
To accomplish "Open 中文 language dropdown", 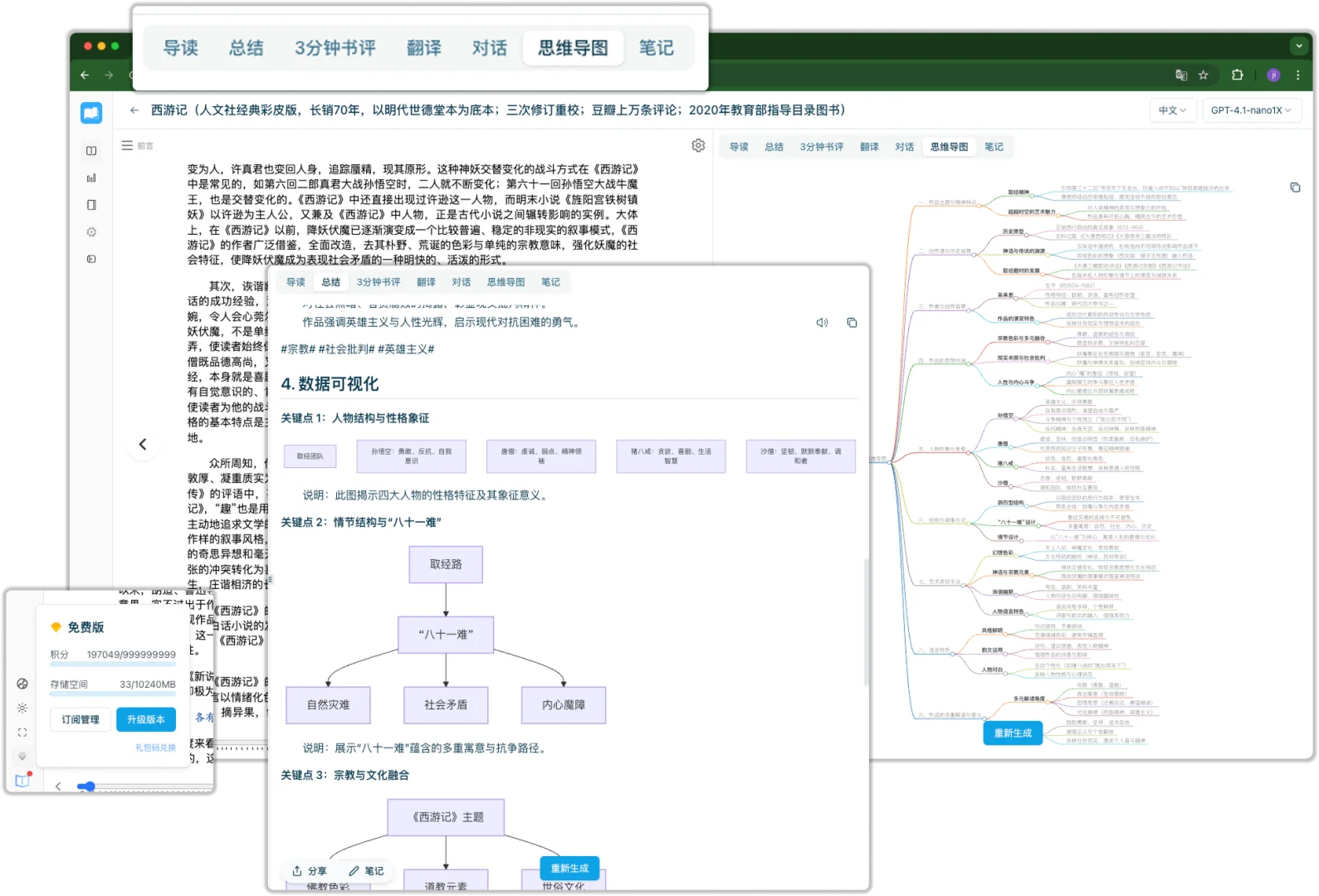I will (x=1172, y=110).
